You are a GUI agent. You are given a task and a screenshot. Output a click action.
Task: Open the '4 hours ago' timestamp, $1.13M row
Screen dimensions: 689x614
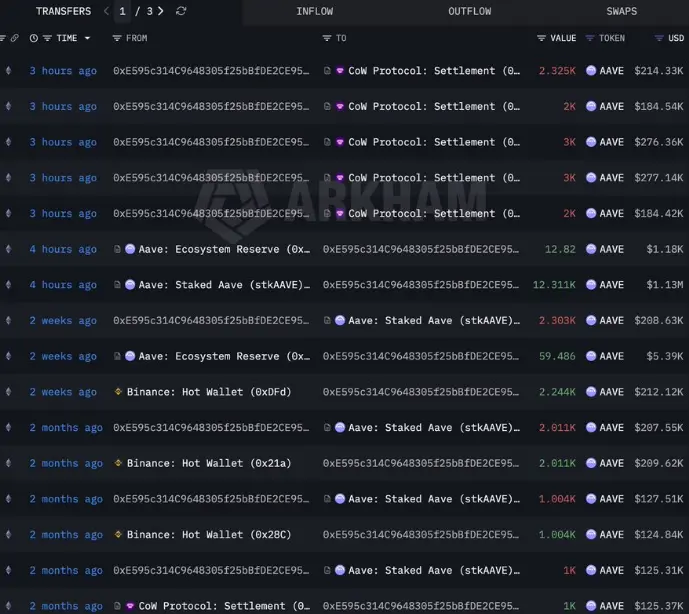tap(63, 285)
